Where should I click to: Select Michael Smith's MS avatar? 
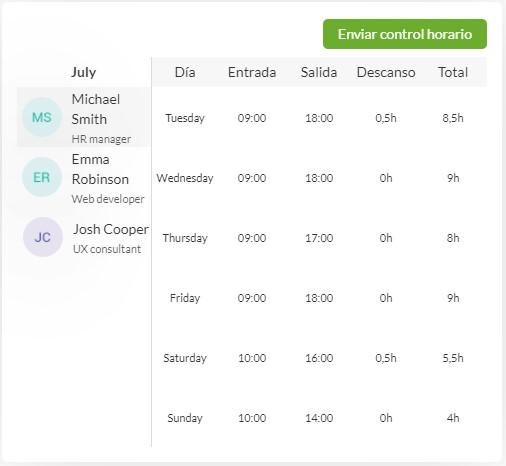[x=42, y=117]
